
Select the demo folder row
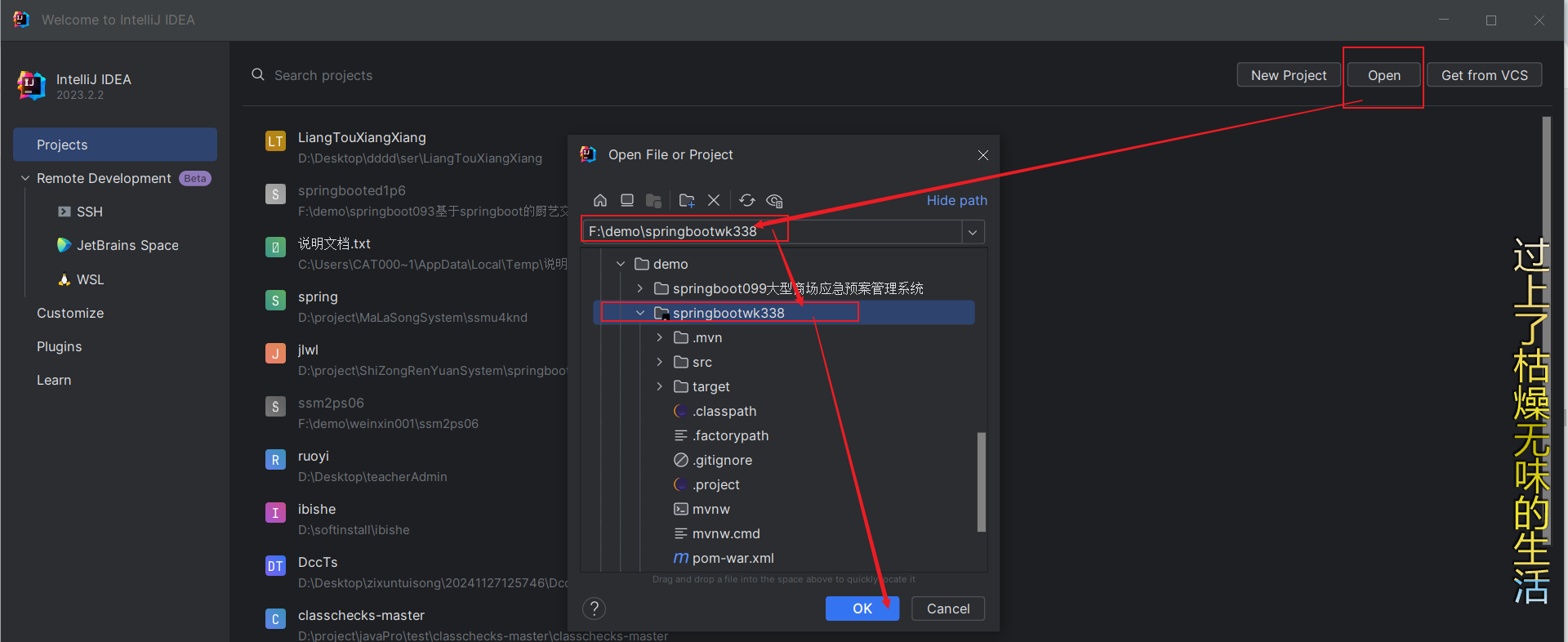[784, 264]
